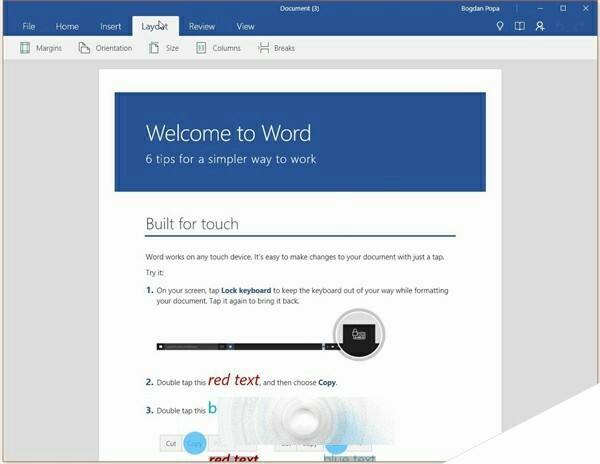Switch to the View tab
Screen dimensions: 600x464
click(x=245, y=26)
